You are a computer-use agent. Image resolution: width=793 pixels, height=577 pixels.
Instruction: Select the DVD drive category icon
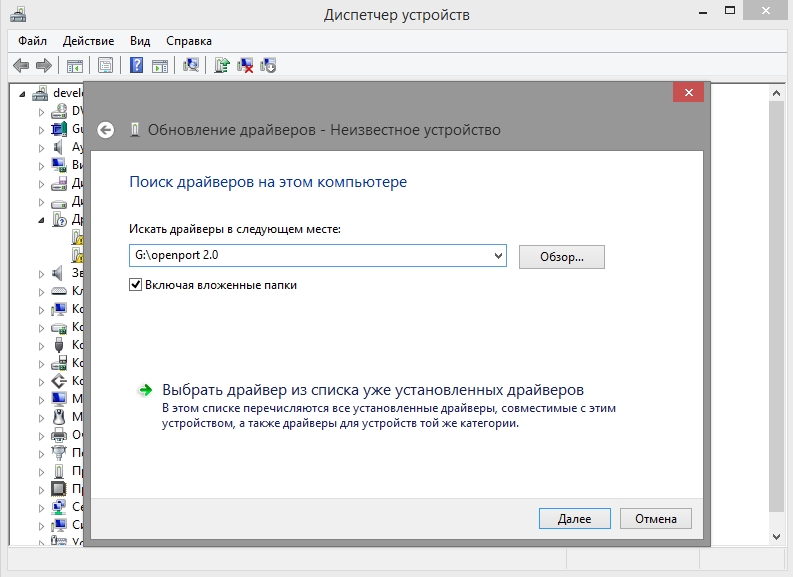coord(59,111)
